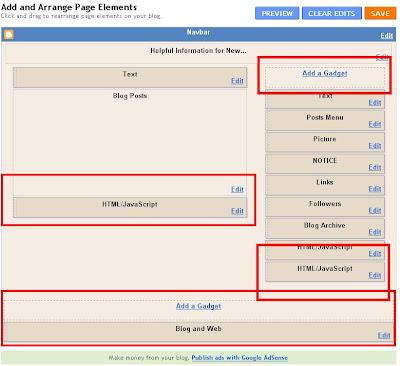
Task: Edit the Blog and Web gadget
Action: [x=384, y=335]
